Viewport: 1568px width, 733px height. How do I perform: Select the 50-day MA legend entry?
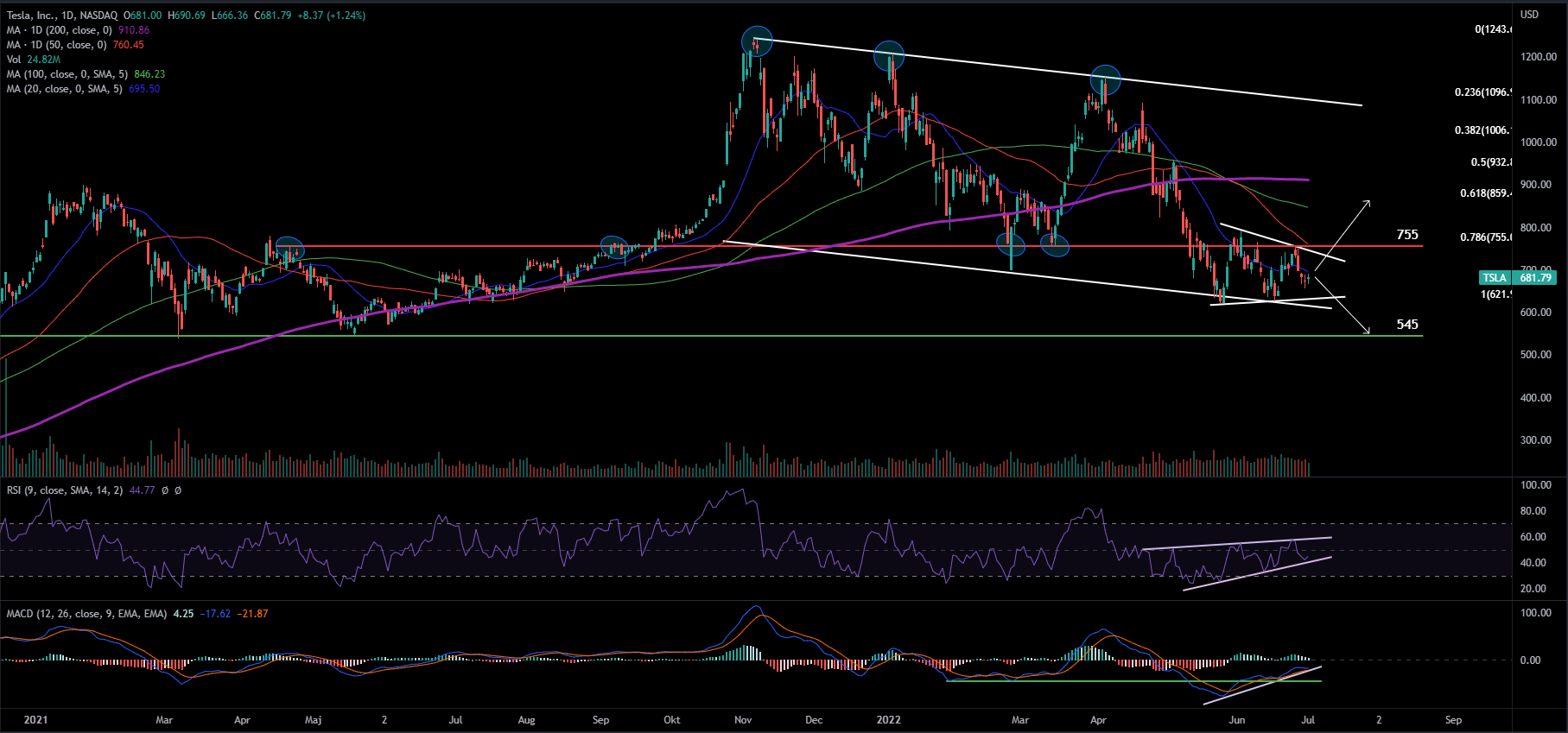tap(56, 45)
